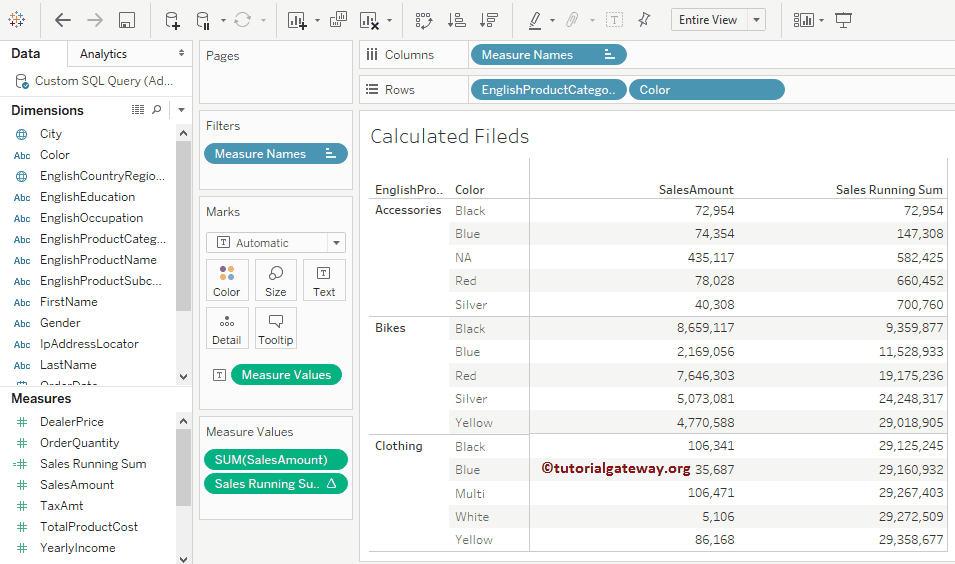Open Presentation Mode from the toolbar
The width and height of the screenshot is (955, 564).
[844, 20]
